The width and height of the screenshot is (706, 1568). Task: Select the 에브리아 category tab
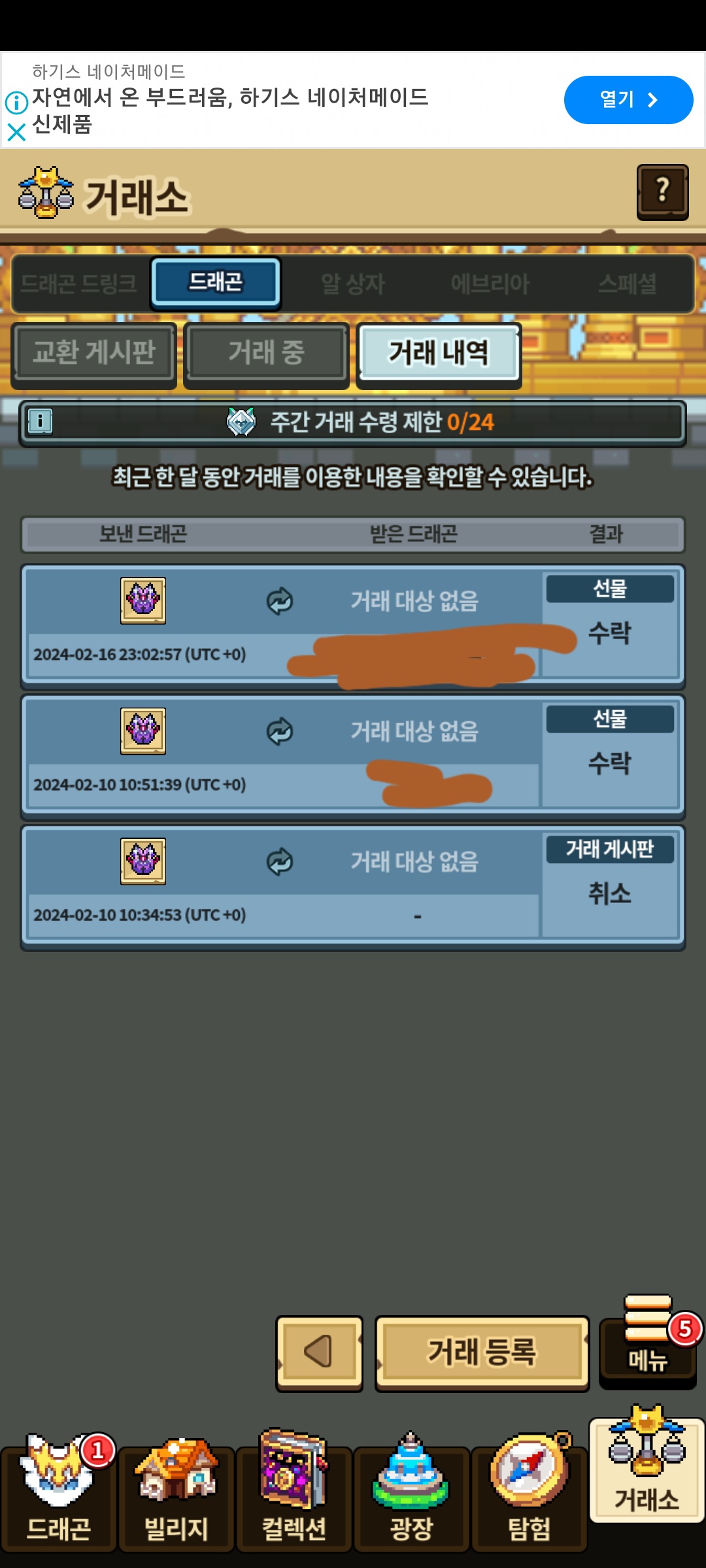click(490, 284)
